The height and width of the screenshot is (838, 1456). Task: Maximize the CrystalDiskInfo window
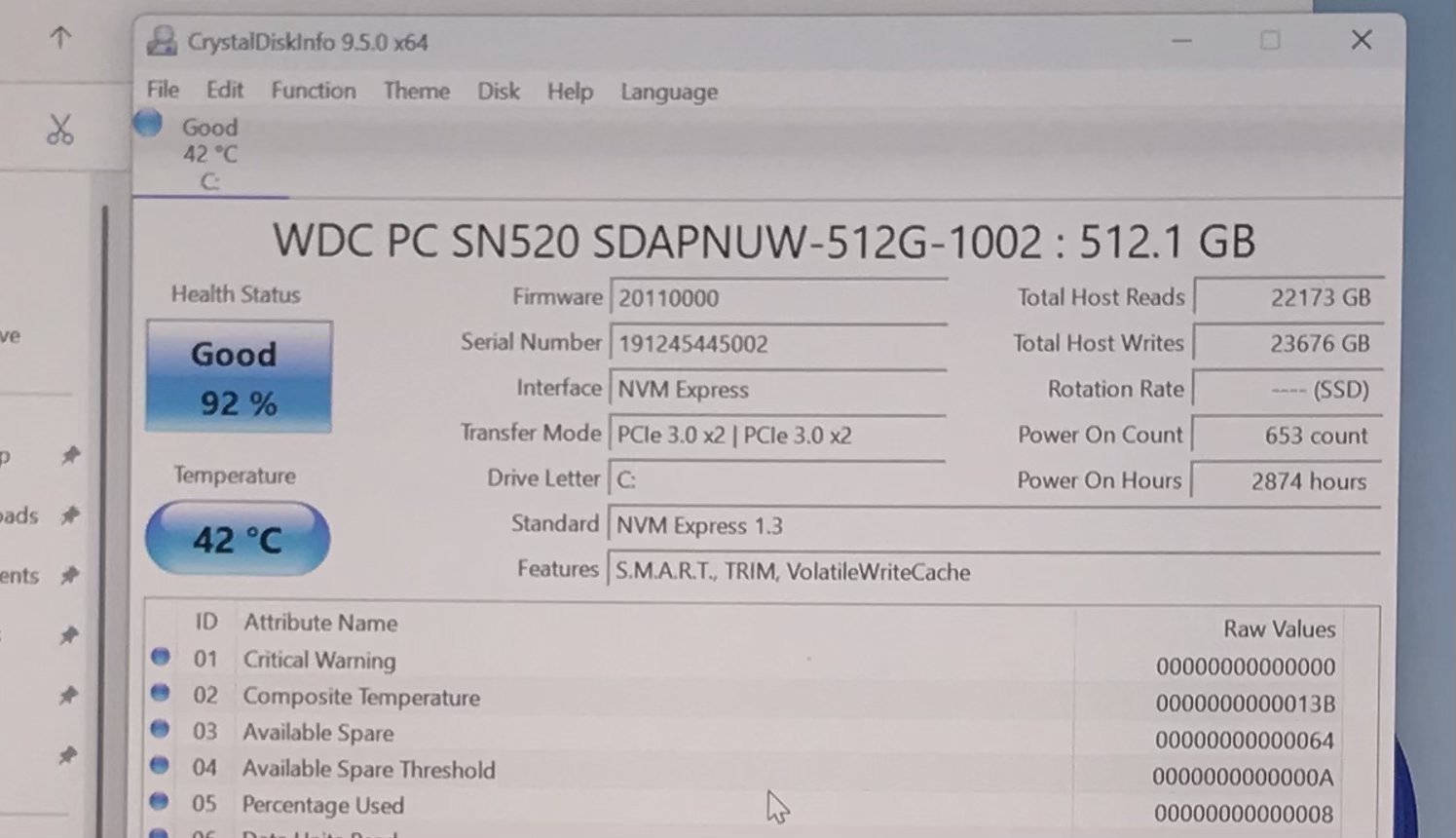[x=1270, y=40]
